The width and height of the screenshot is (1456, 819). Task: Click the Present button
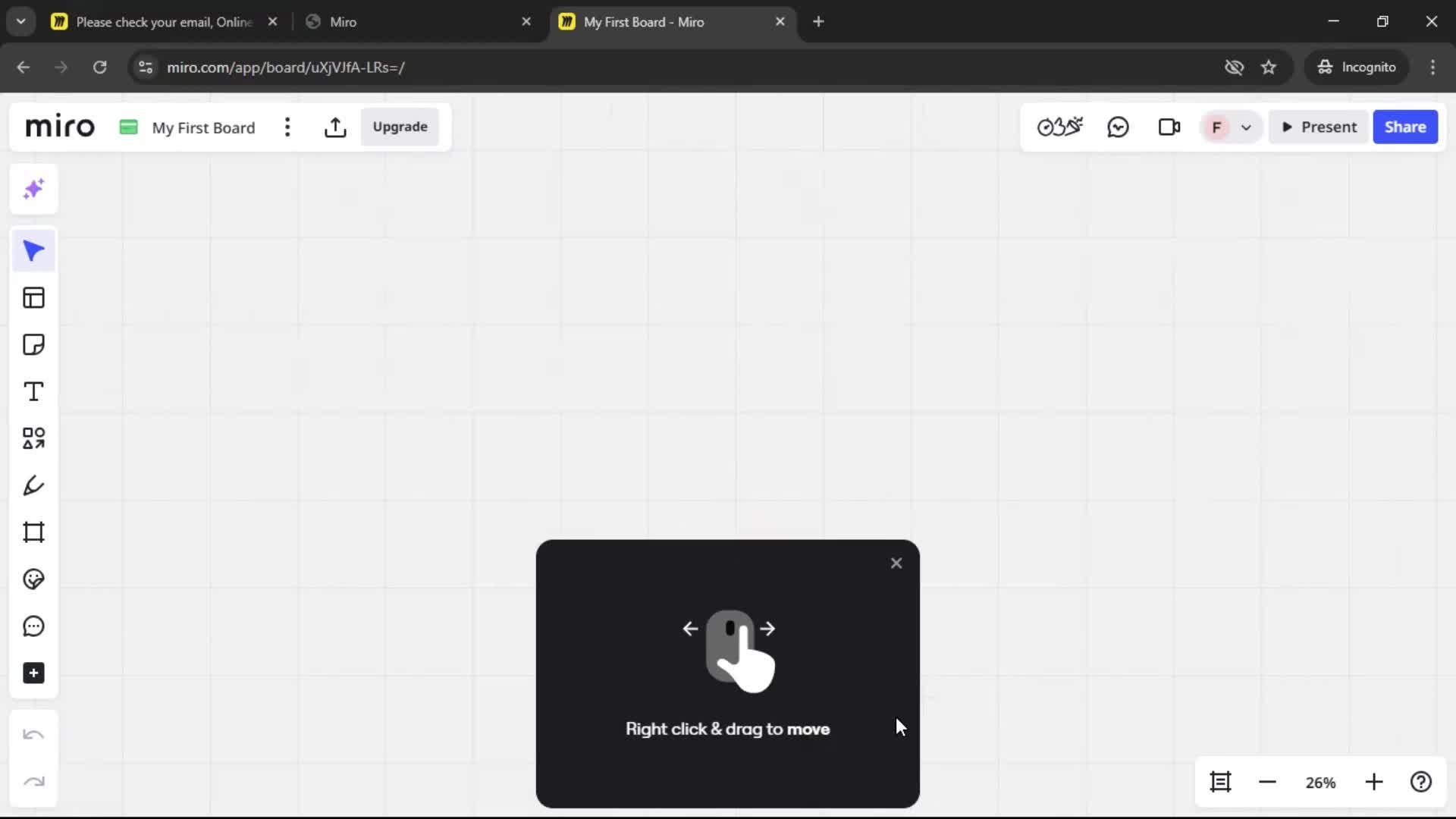point(1319,127)
